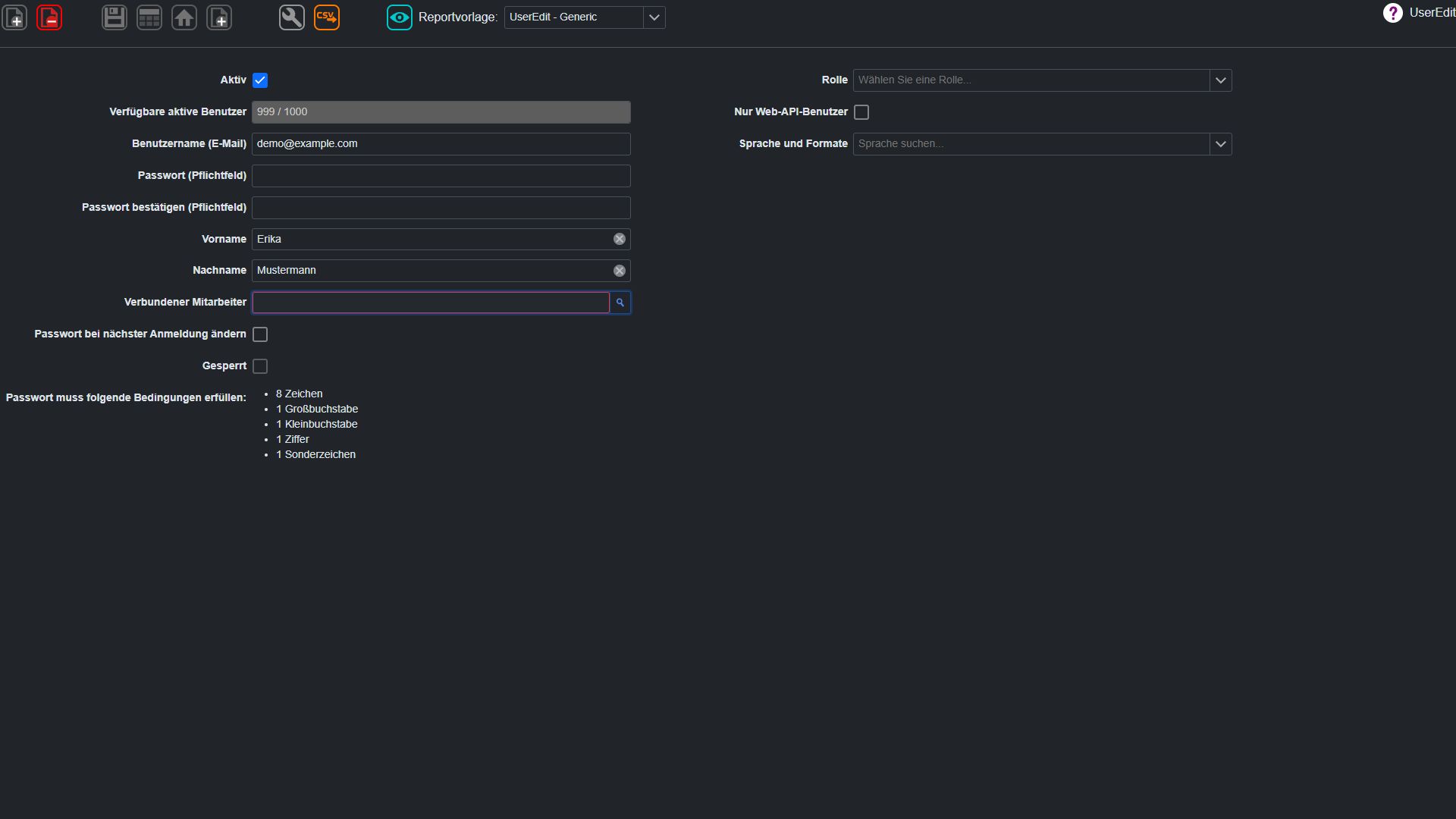Click the Benutzername (E-Mail) field
Viewport: 1456px width, 819px height.
tap(441, 144)
